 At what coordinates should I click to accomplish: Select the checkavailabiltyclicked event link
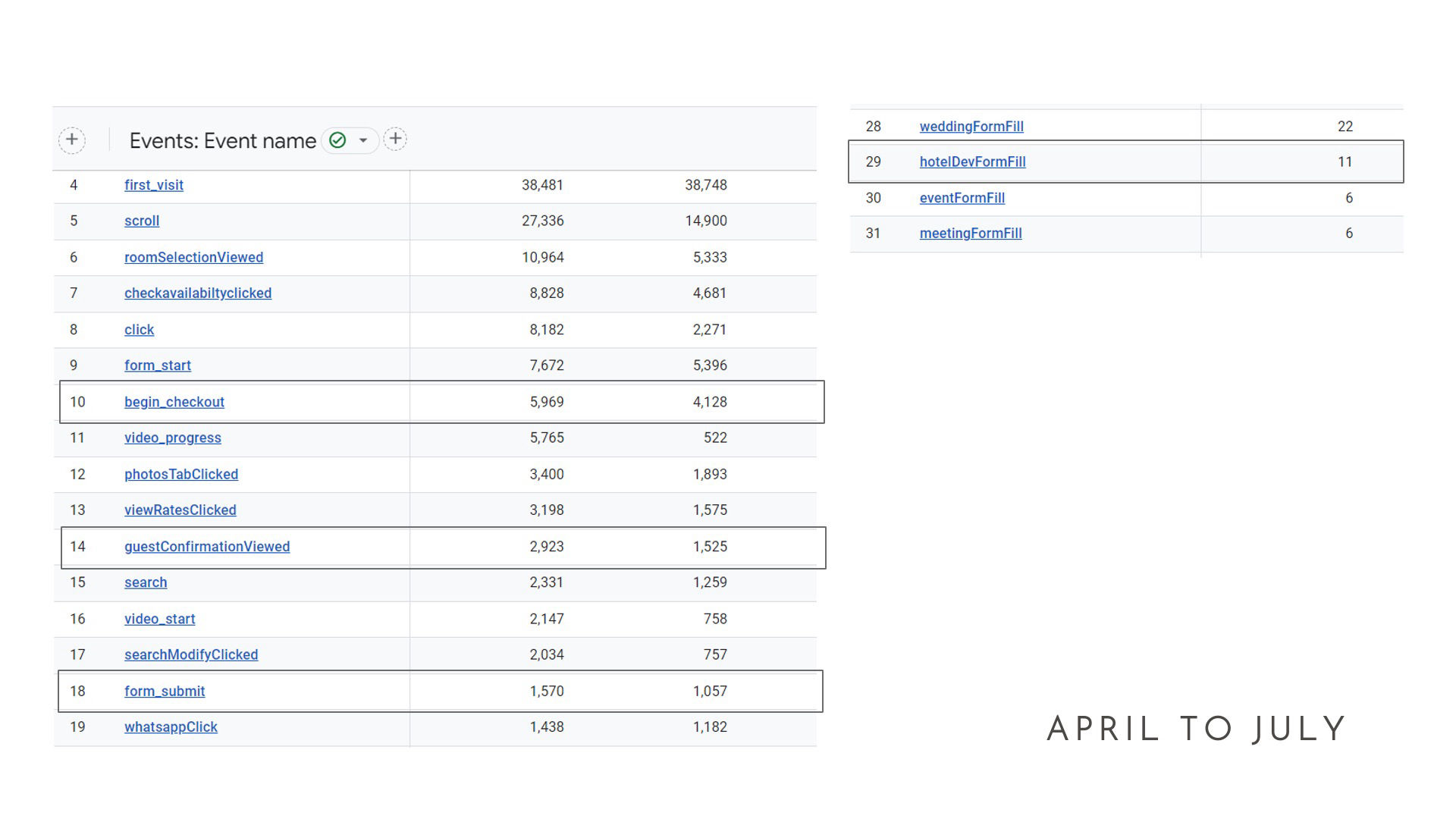click(198, 293)
